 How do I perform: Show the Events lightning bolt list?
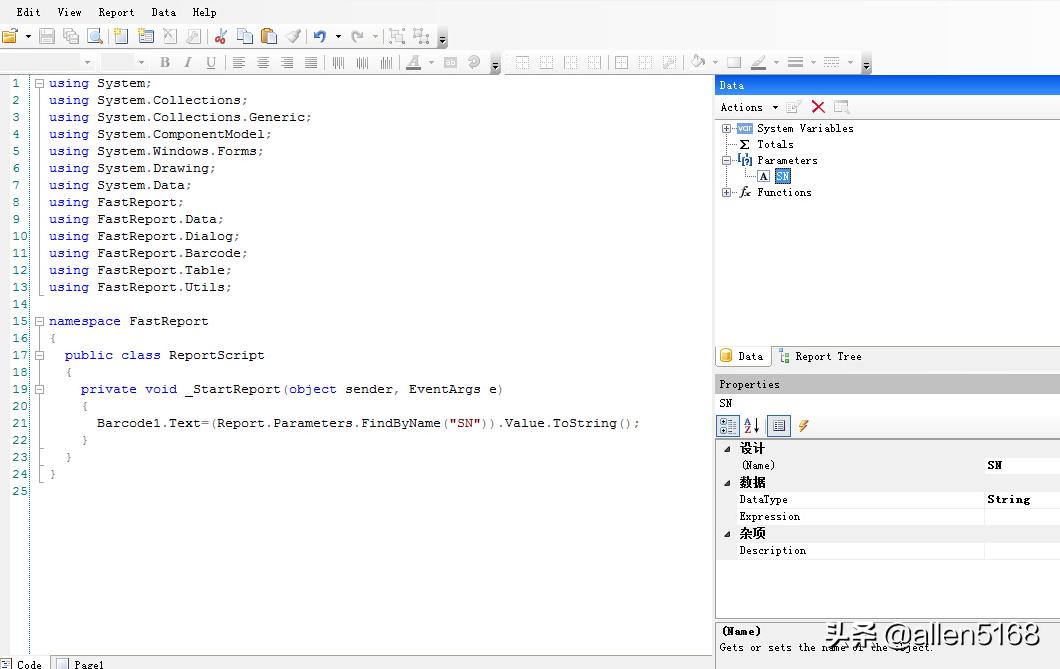point(803,426)
